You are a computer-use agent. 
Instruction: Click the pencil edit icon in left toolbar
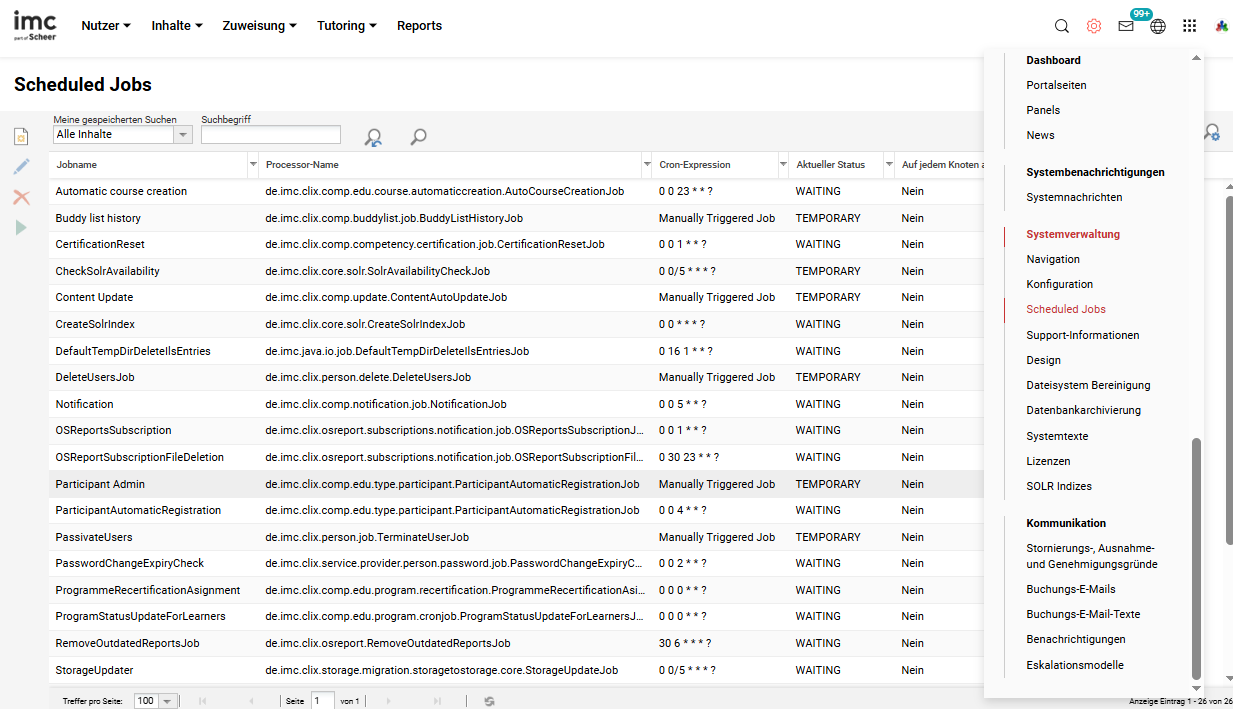click(21, 167)
